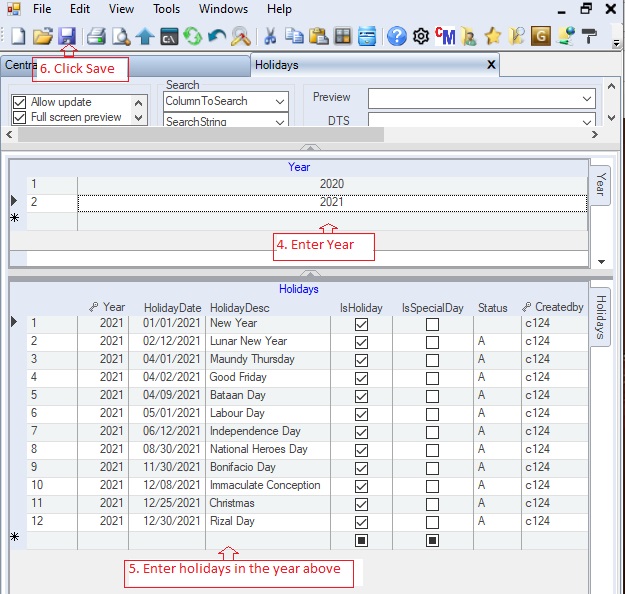Collapse the Year panel with the lower splitter arrow
The image size is (625, 594).
click(310, 273)
